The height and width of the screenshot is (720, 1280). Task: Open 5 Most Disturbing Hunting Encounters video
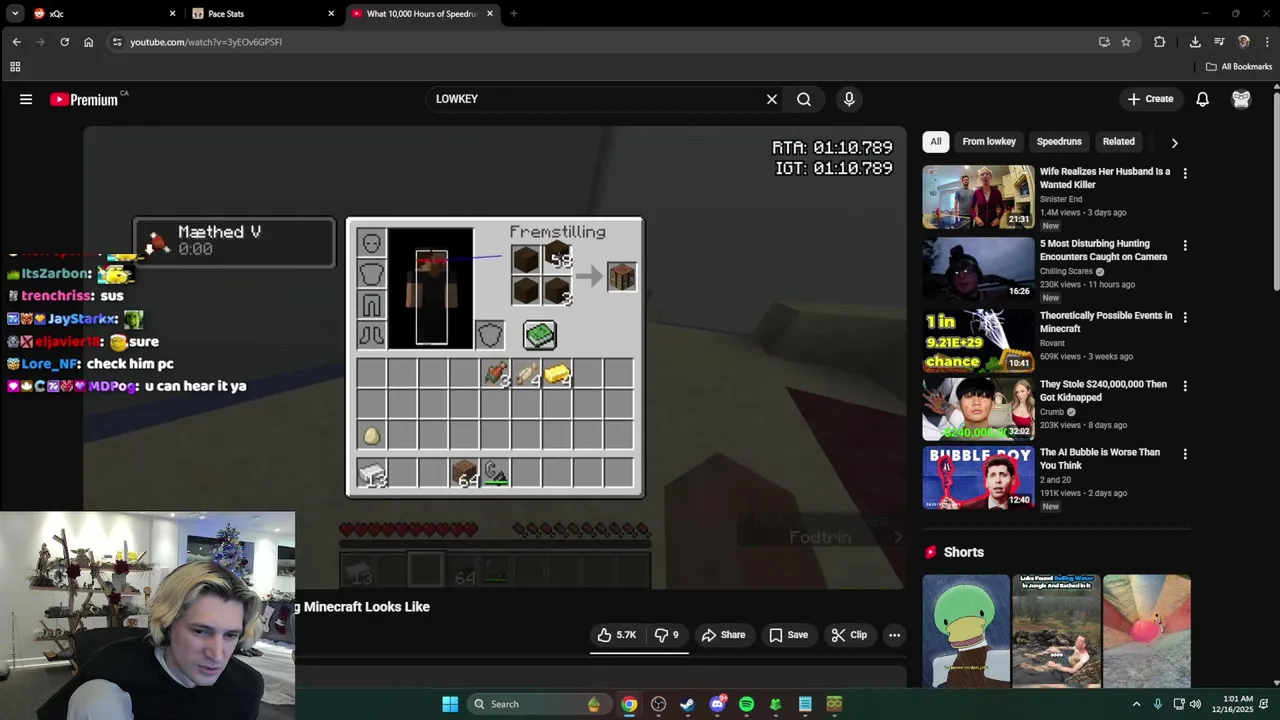click(x=978, y=269)
